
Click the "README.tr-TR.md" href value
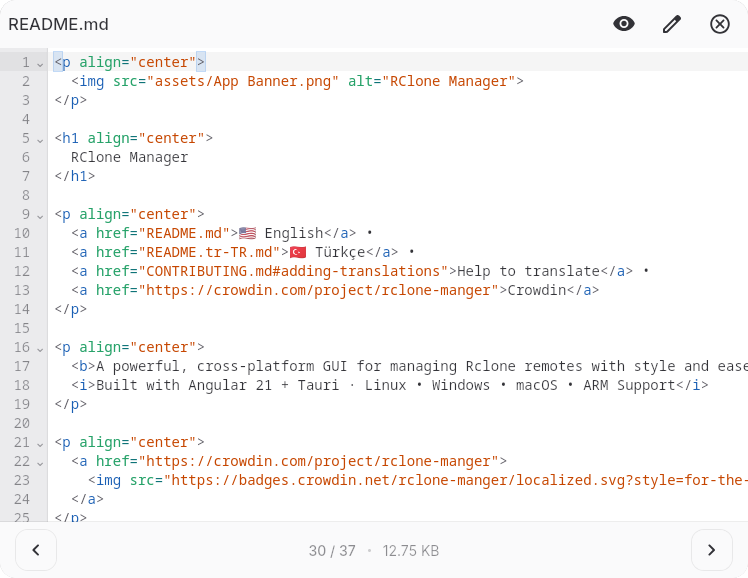[209, 252]
